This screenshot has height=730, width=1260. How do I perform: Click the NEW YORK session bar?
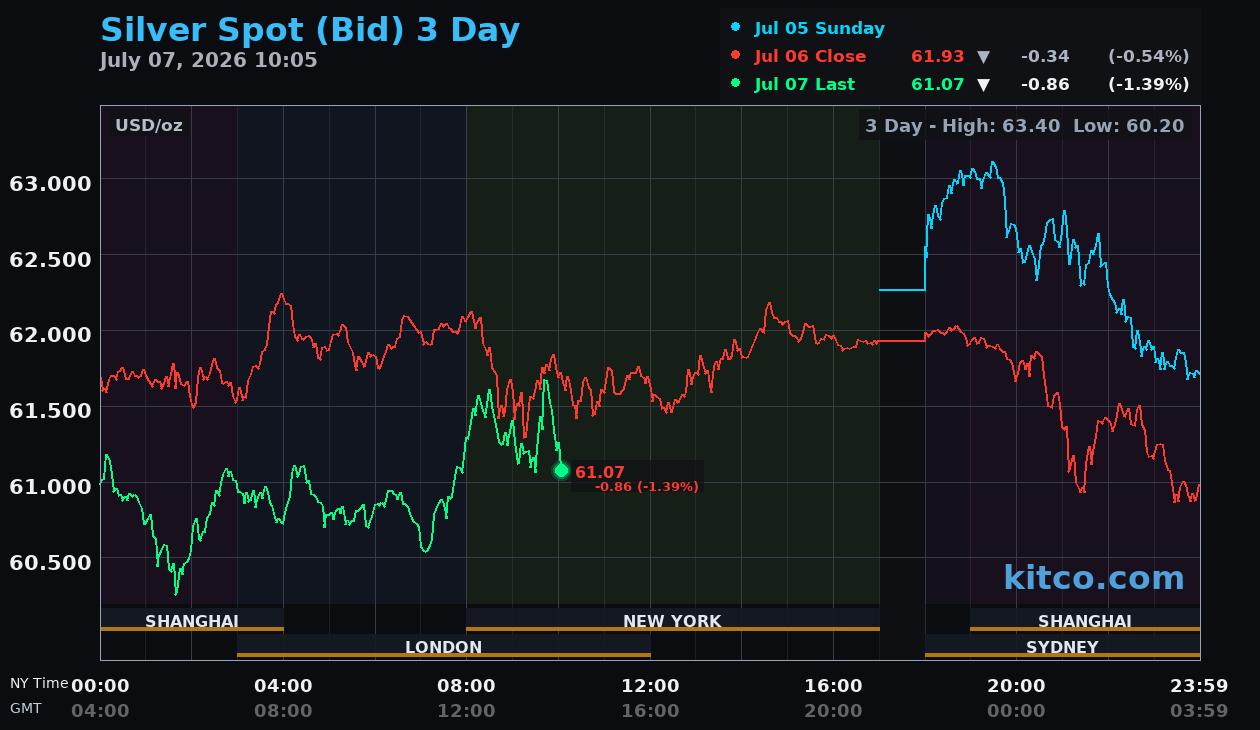[672, 620]
